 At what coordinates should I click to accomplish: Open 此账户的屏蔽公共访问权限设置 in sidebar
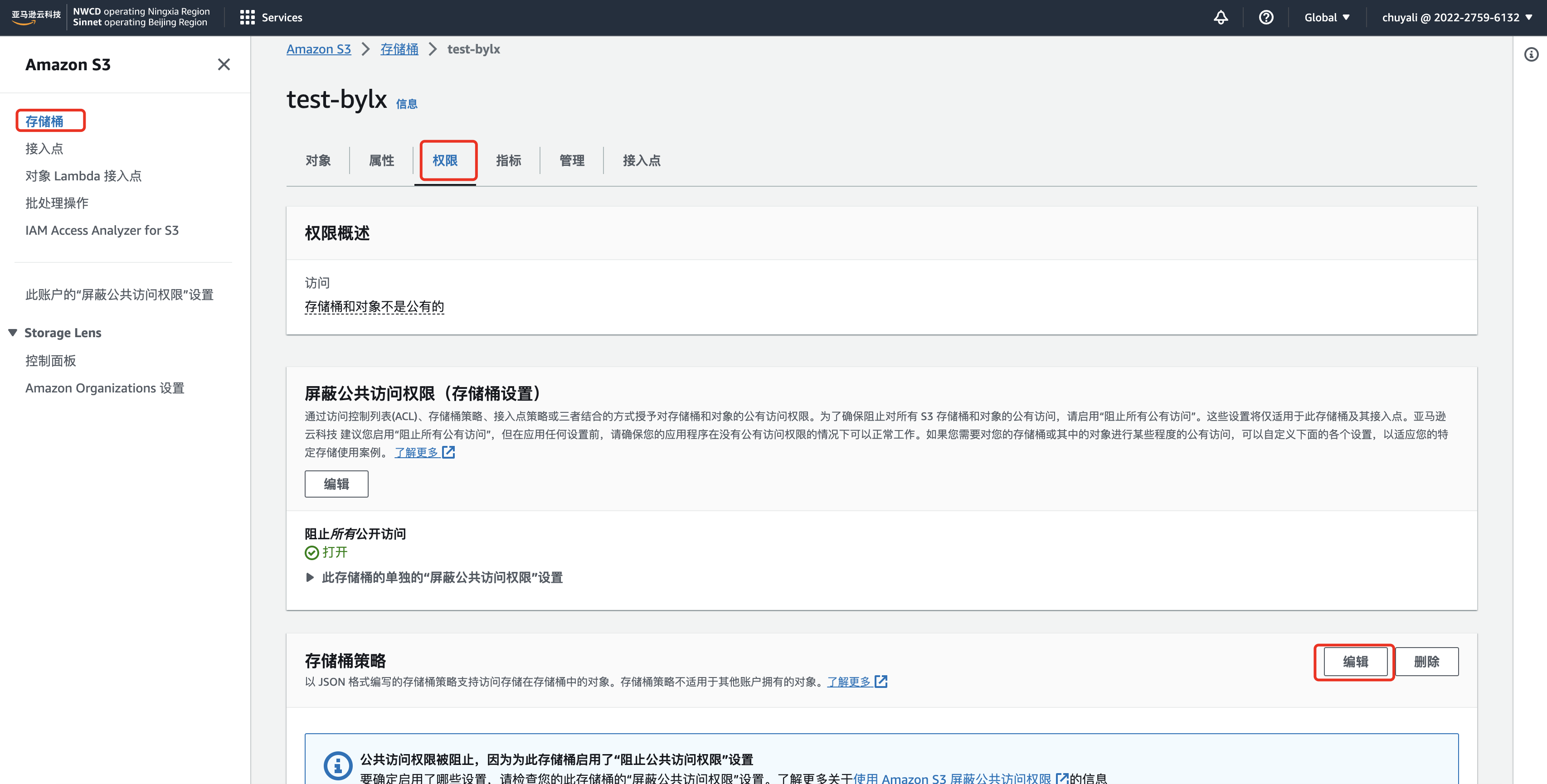(x=120, y=295)
